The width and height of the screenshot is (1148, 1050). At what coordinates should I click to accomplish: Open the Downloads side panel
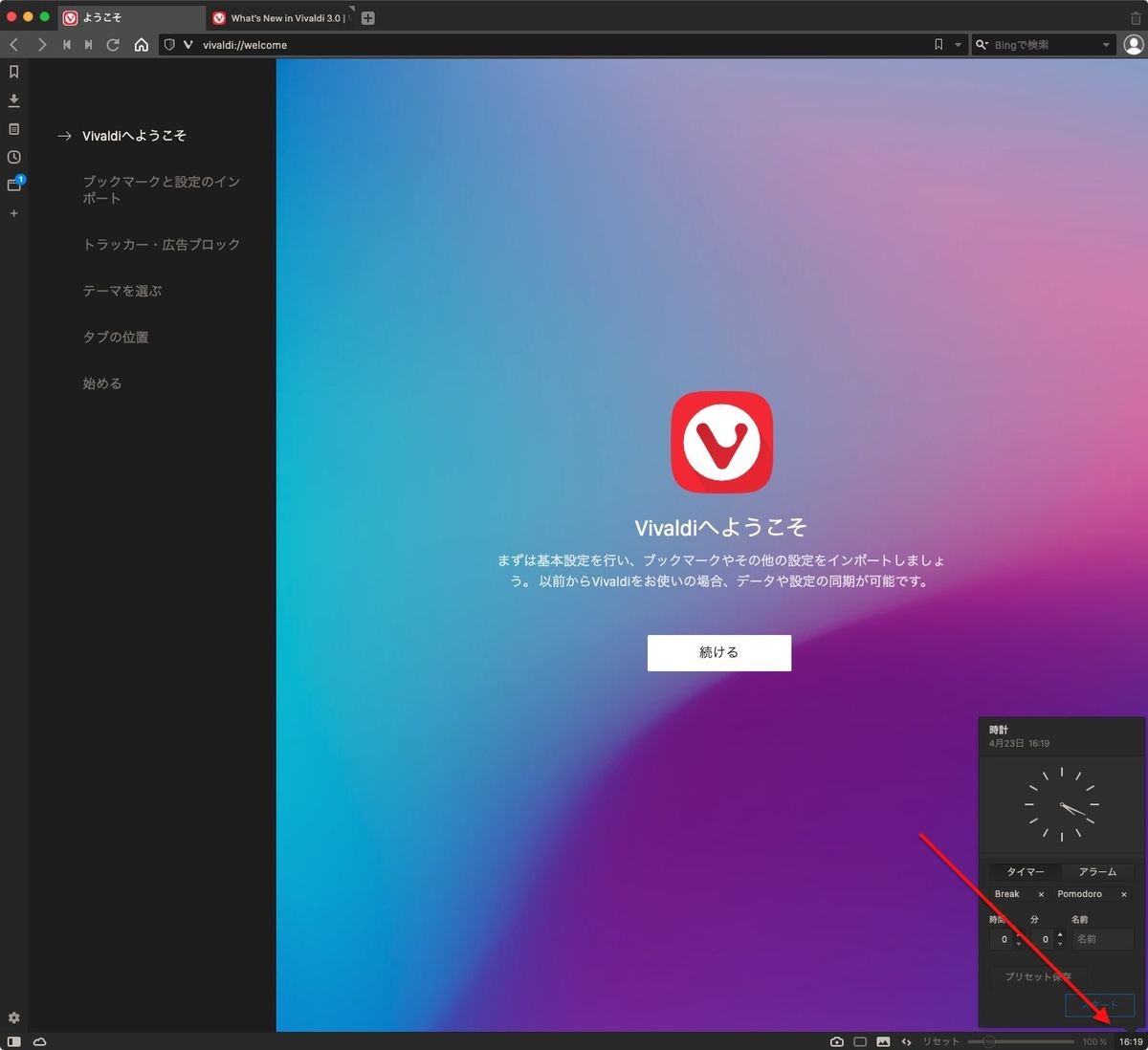(x=13, y=100)
